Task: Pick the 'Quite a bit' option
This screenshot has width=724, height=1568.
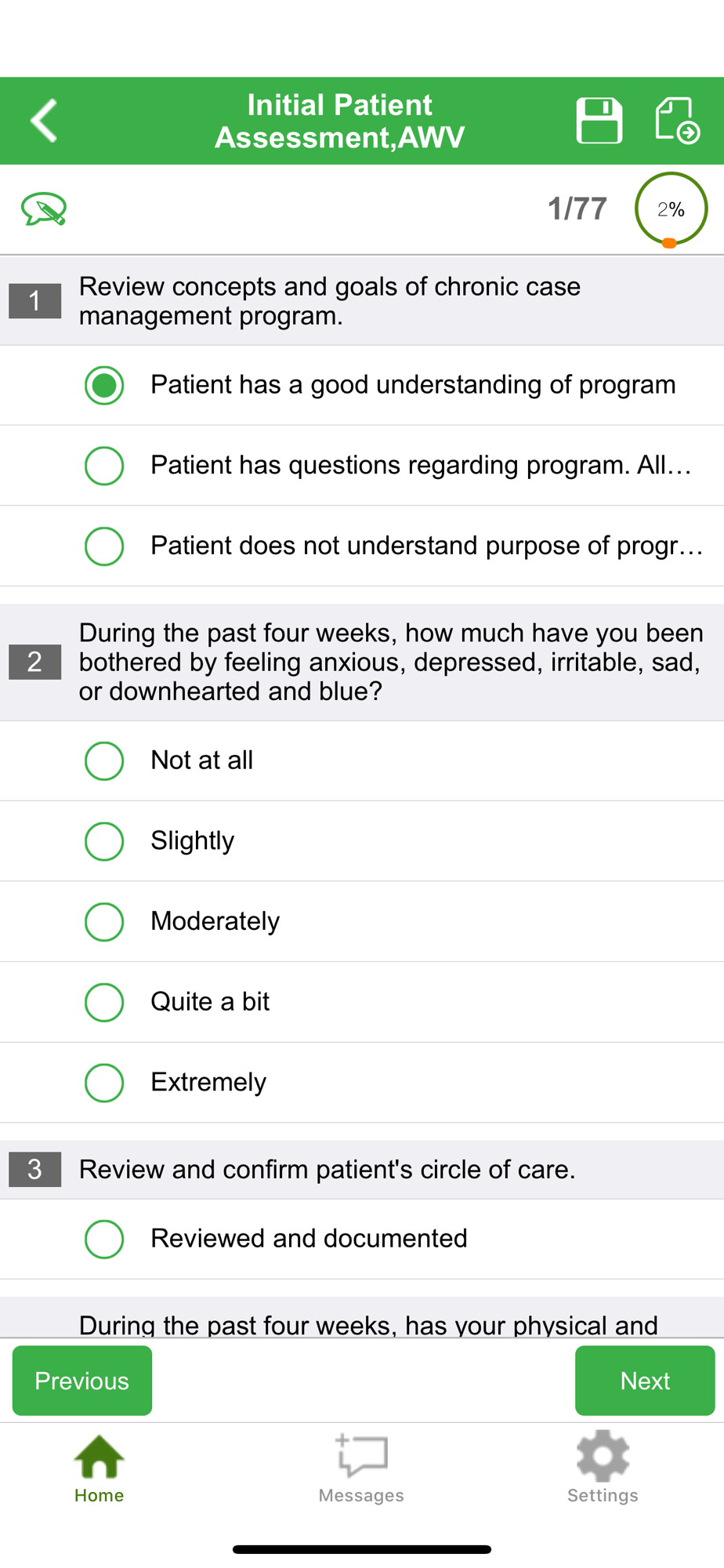Action: click(x=362, y=1002)
